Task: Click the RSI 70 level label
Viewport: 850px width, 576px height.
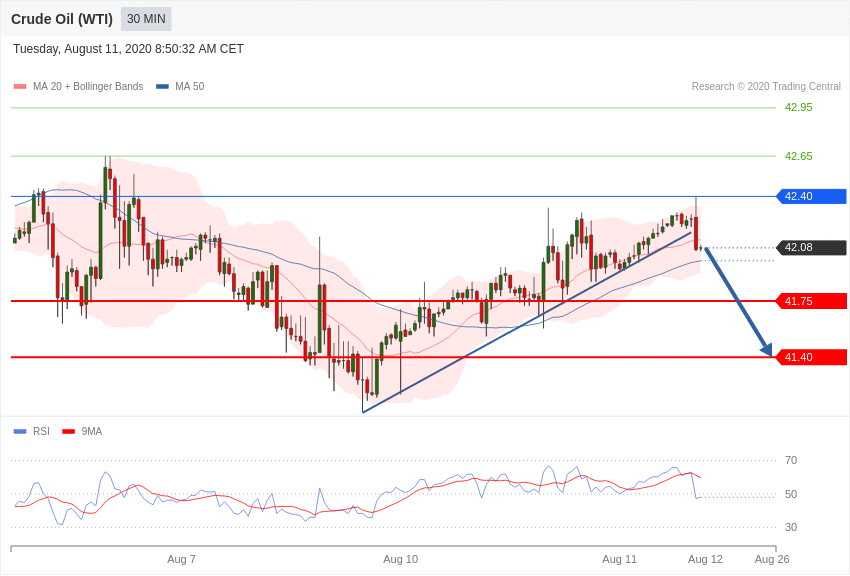Action: coord(791,460)
